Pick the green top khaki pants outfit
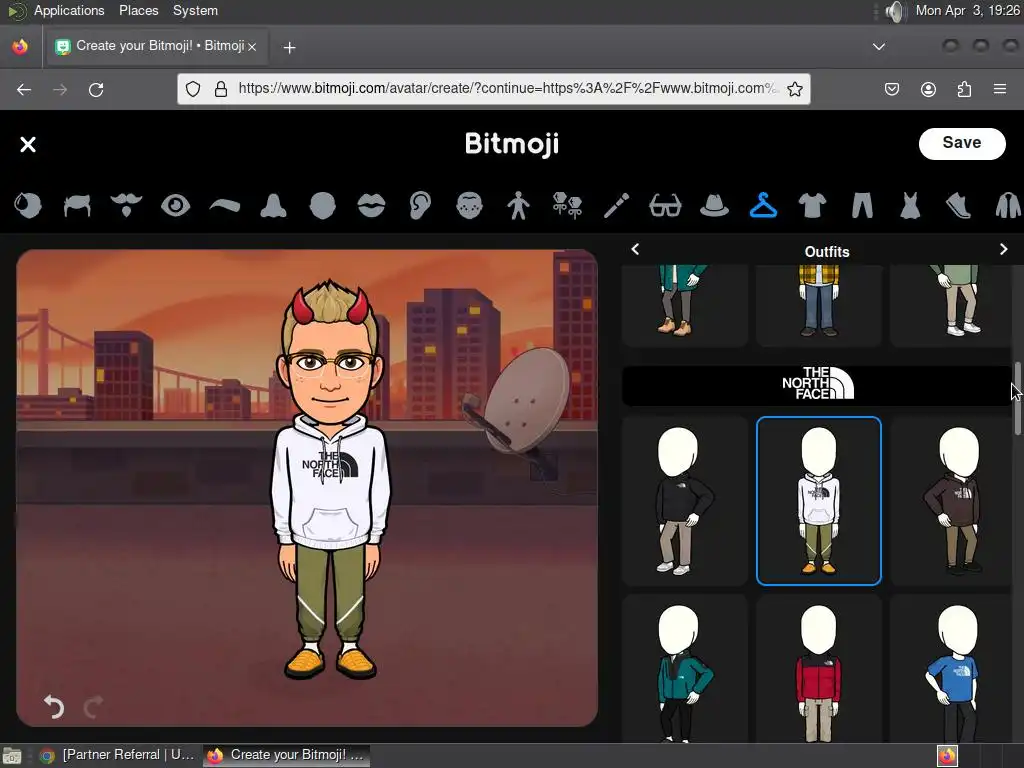 [x=951, y=304]
